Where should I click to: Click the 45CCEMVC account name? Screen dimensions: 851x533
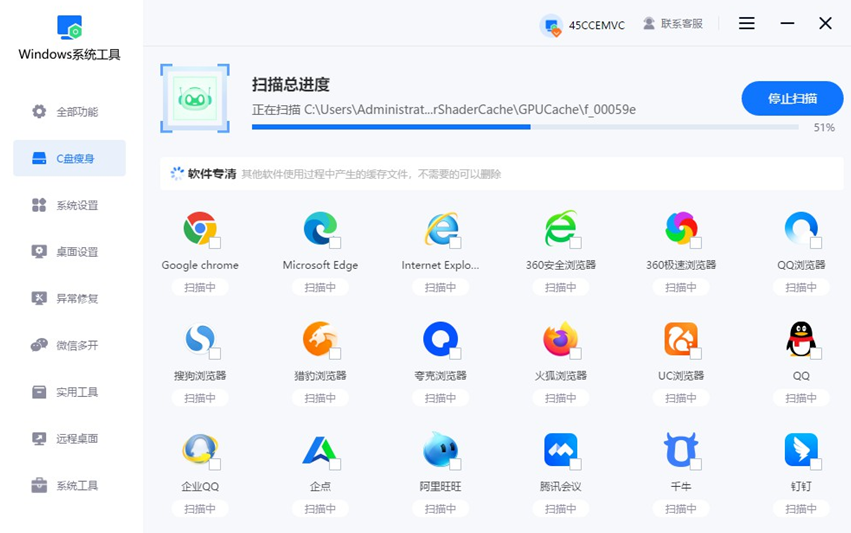coord(596,26)
